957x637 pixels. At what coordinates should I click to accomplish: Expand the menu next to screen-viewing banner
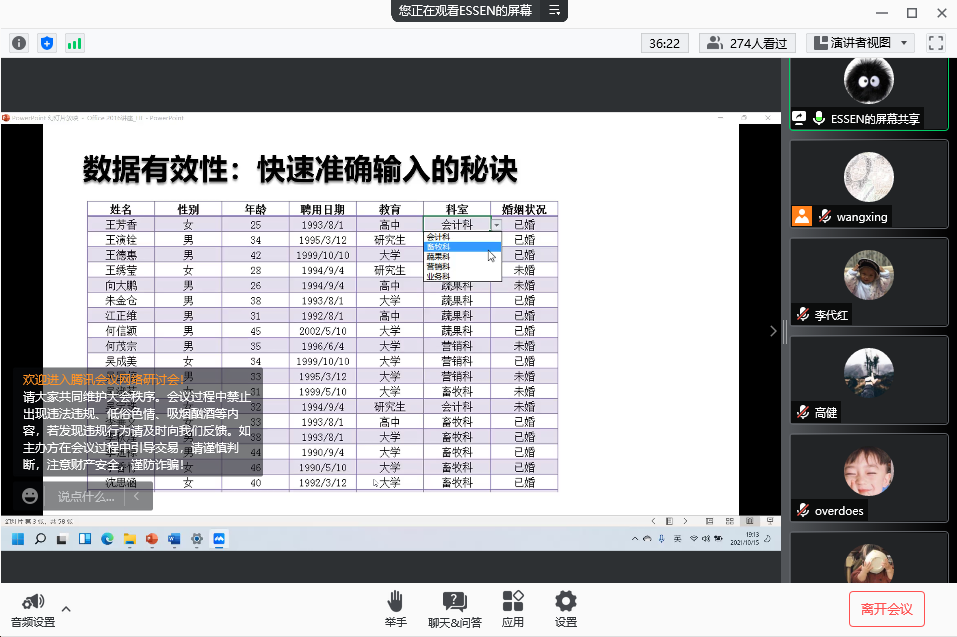(555, 11)
